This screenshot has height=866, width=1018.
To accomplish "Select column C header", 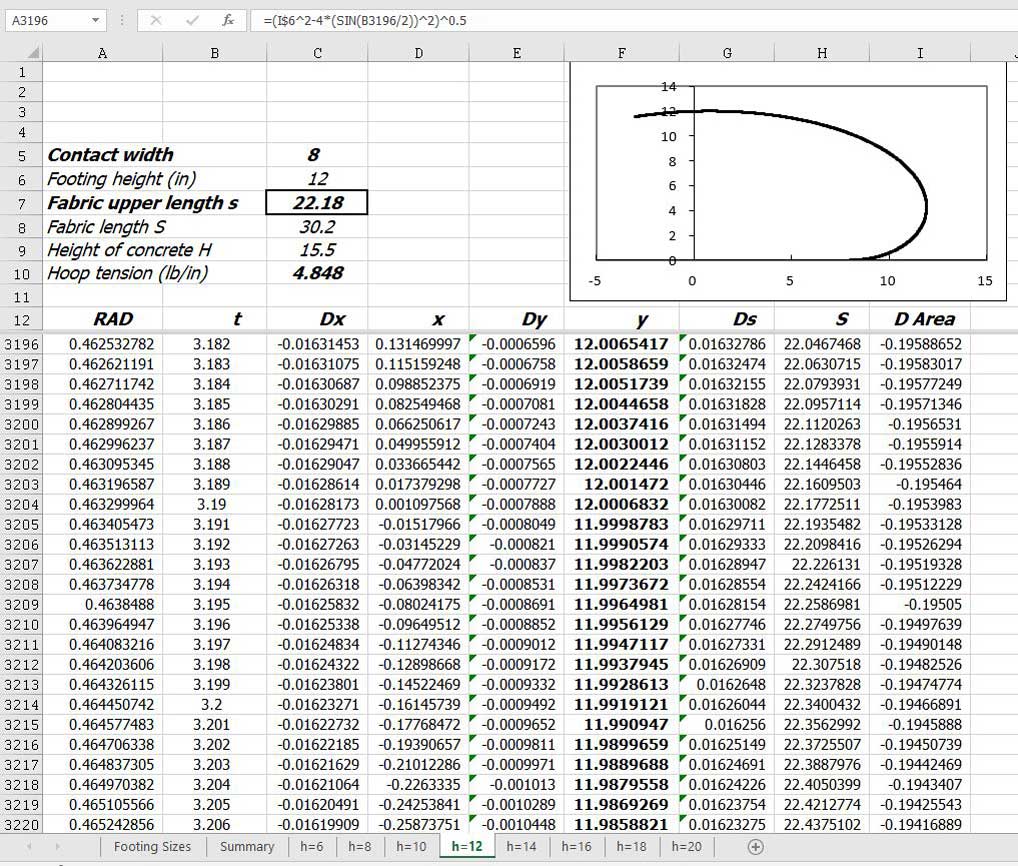I will click(317, 53).
